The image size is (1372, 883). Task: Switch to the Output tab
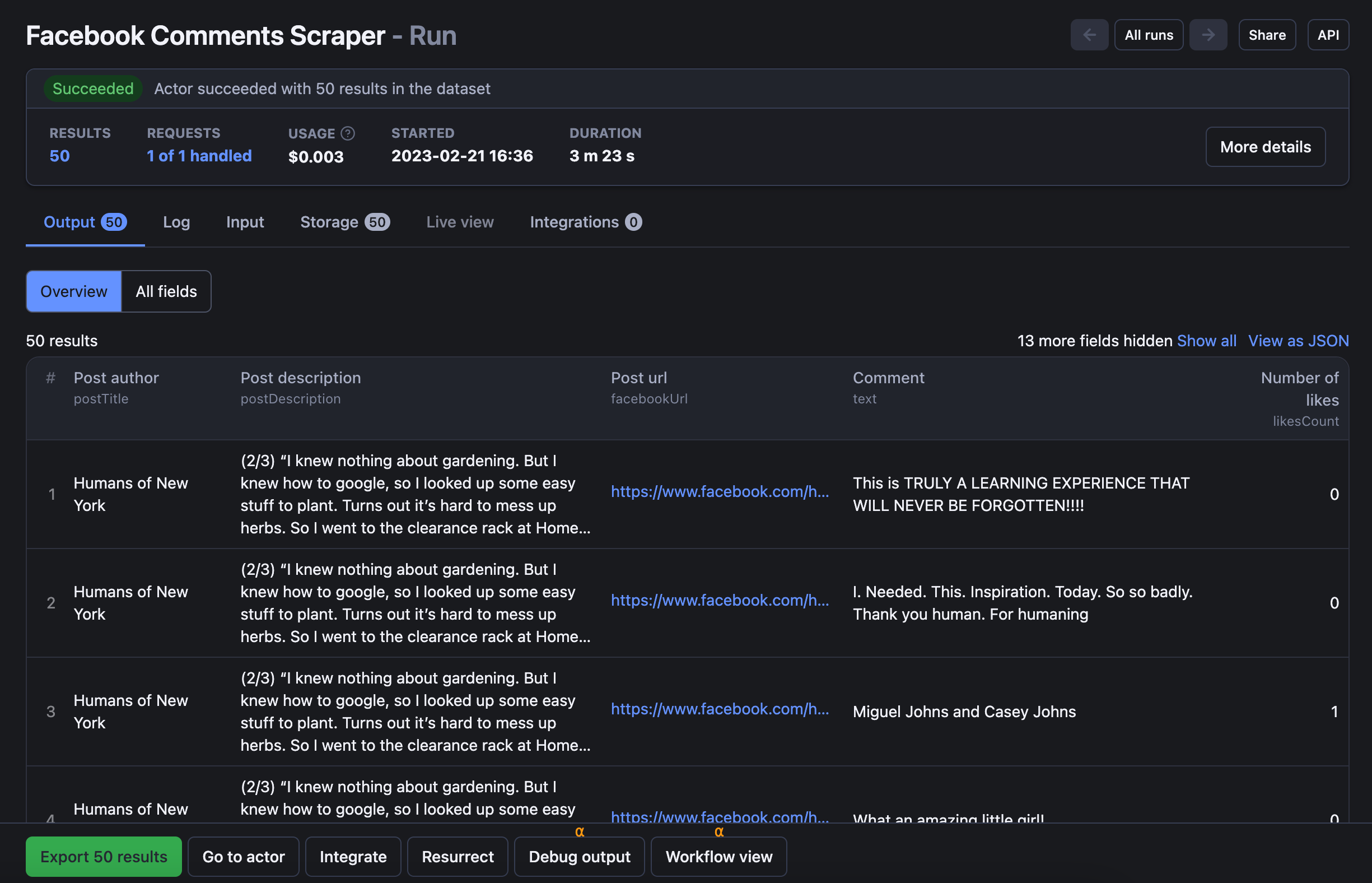[85, 222]
